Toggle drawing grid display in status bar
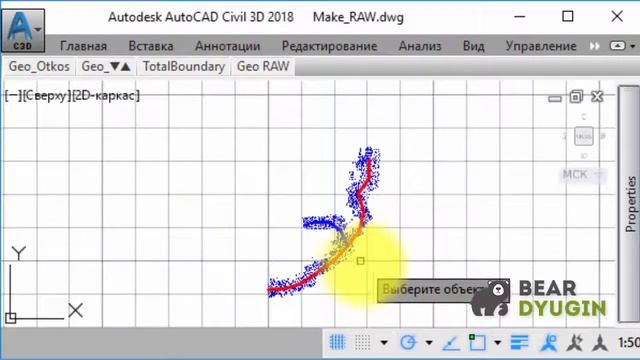 [x=337, y=342]
